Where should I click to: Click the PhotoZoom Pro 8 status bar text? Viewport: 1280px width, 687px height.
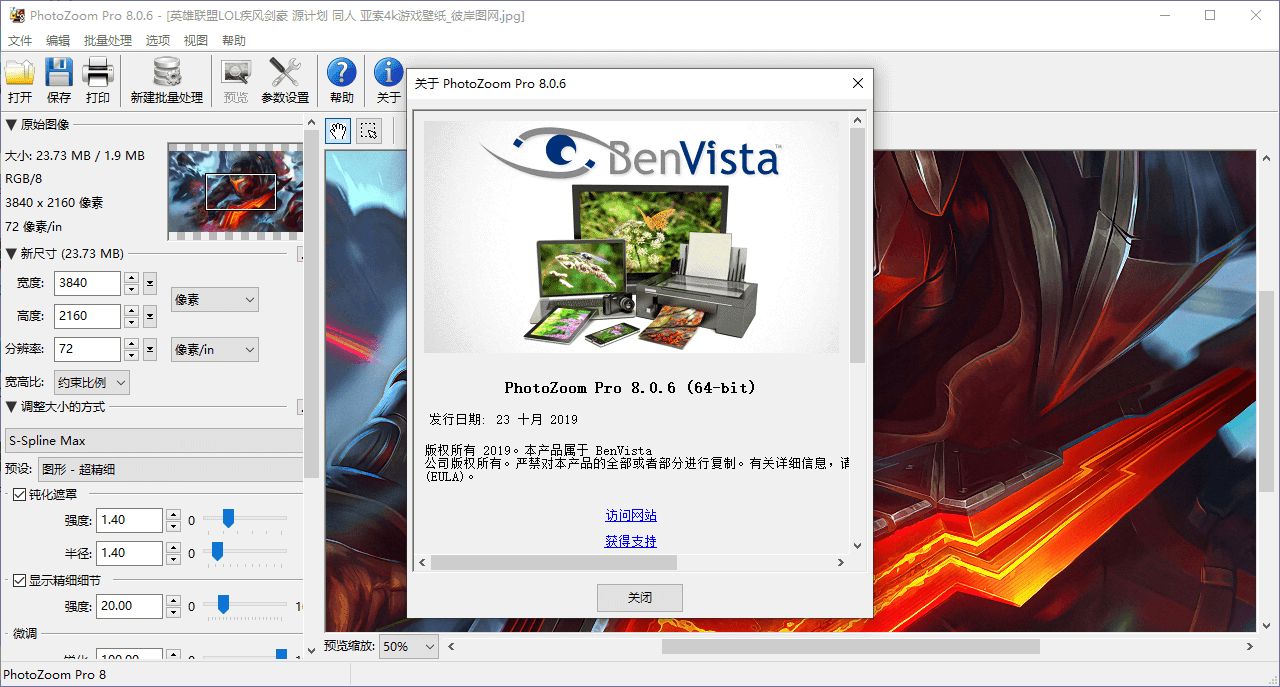(x=55, y=674)
